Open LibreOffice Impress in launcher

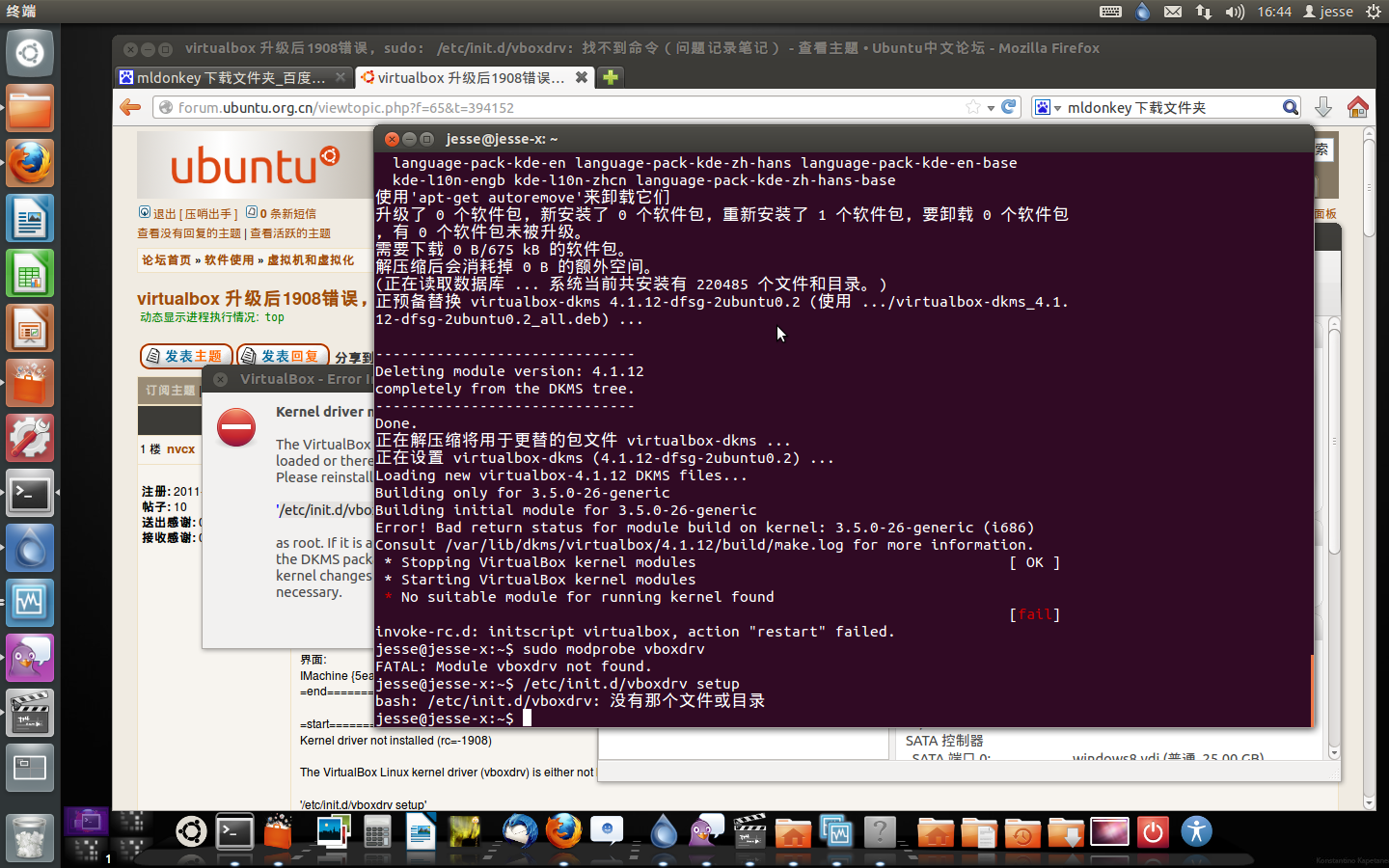pyautogui.click(x=29, y=328)
